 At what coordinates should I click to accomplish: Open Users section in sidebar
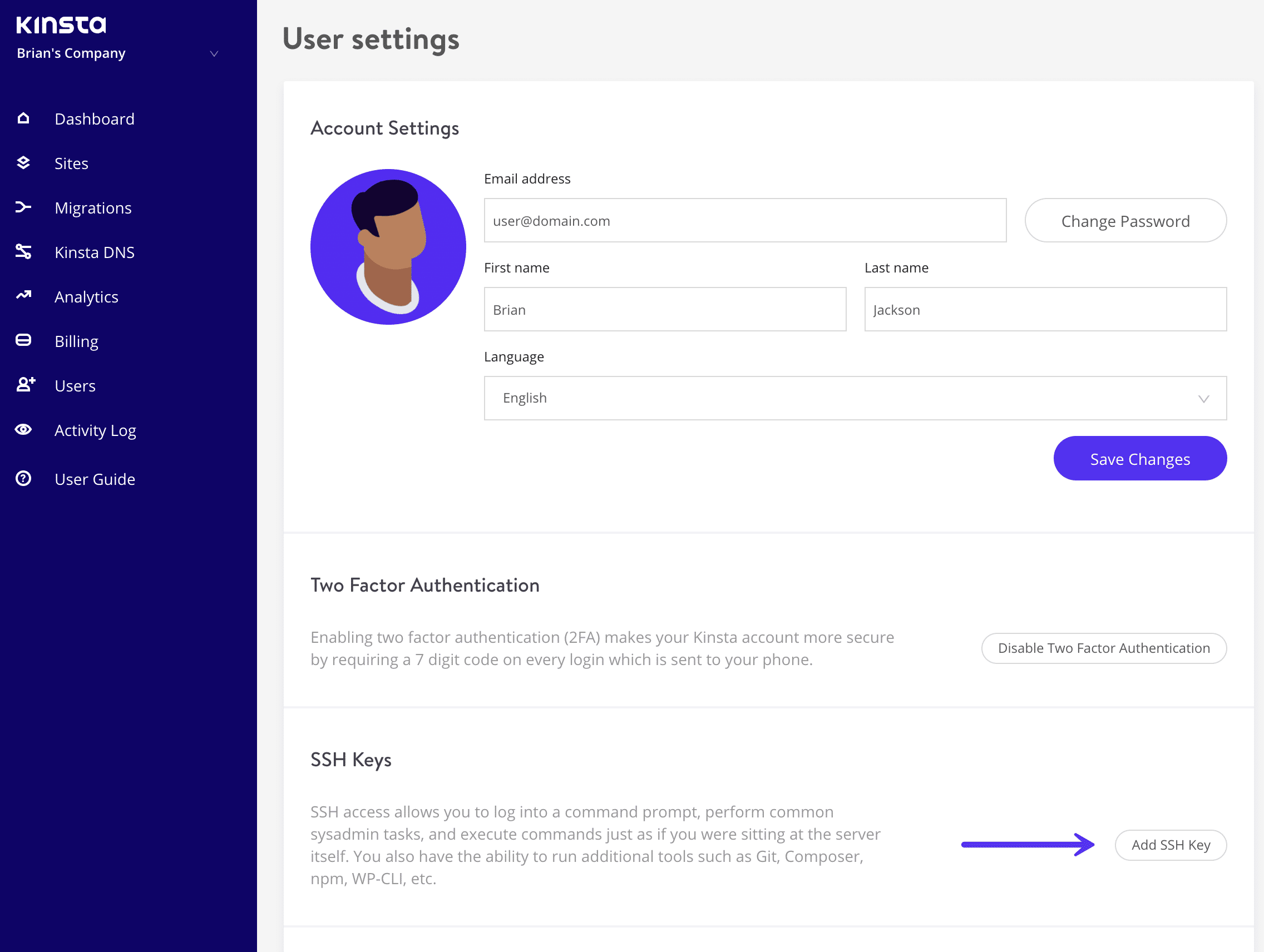click(75, 385)
